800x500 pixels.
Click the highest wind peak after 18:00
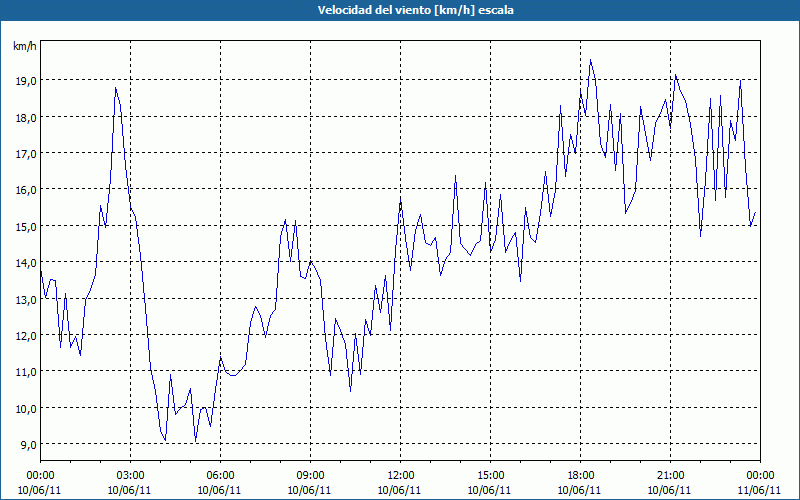click(590, 60)
